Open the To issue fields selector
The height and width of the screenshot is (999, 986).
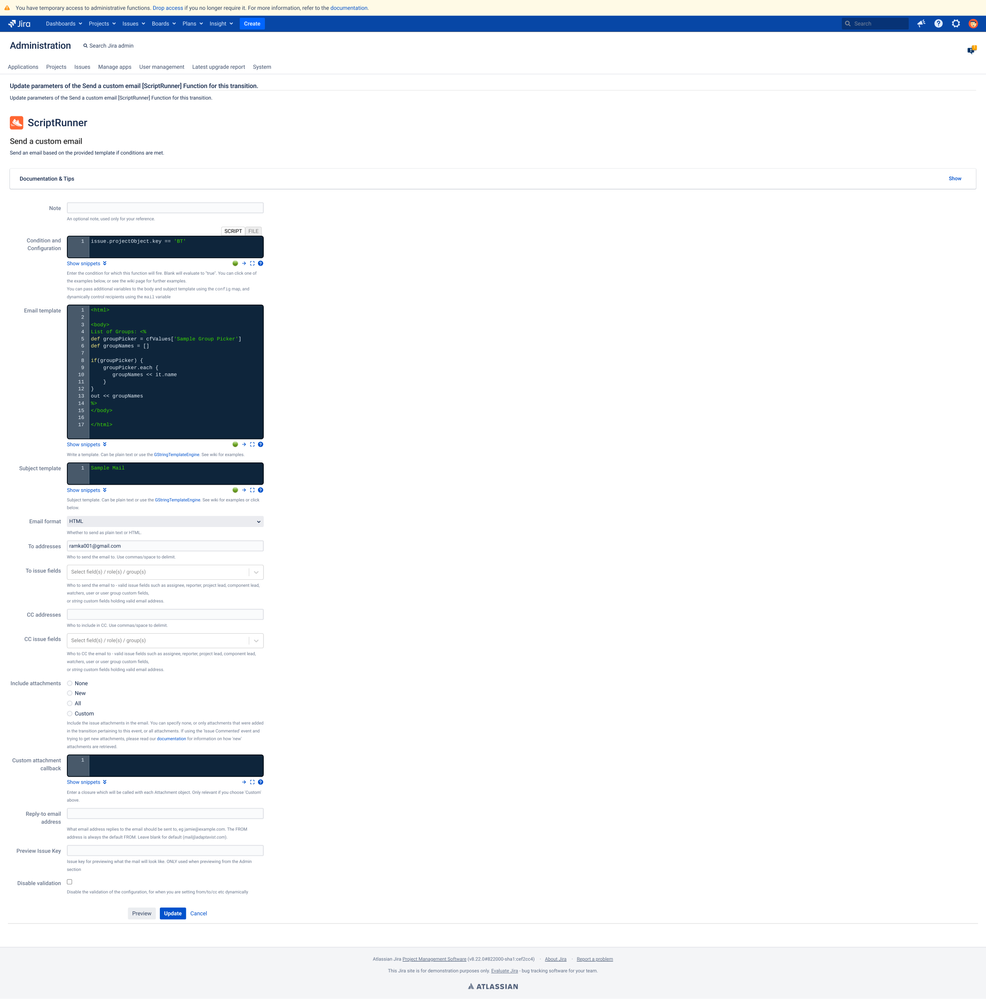(164, 571)
